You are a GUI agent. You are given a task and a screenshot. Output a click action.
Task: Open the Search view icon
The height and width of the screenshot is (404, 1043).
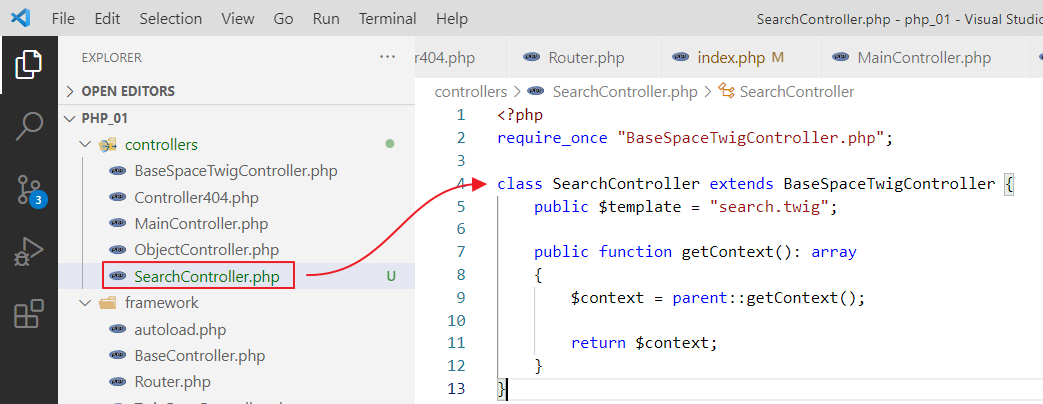[x=28, y=127]
